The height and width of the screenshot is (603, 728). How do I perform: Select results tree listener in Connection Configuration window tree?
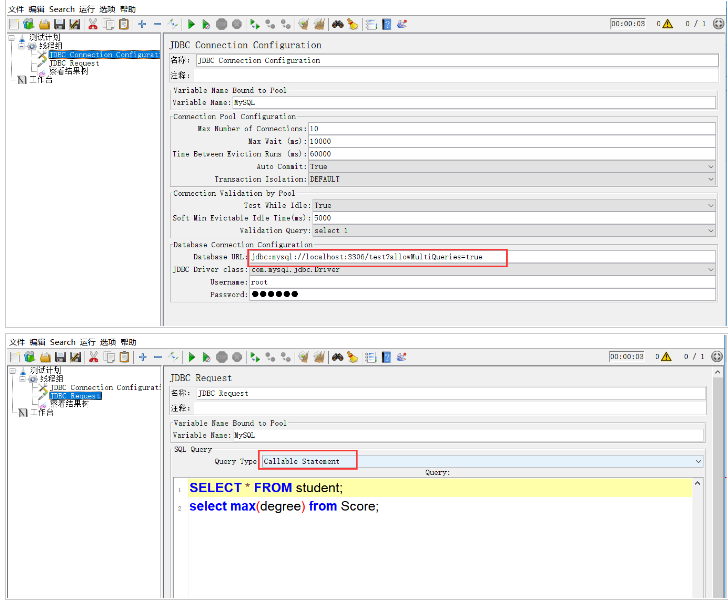pyautogui.click(x=68, y=71)
